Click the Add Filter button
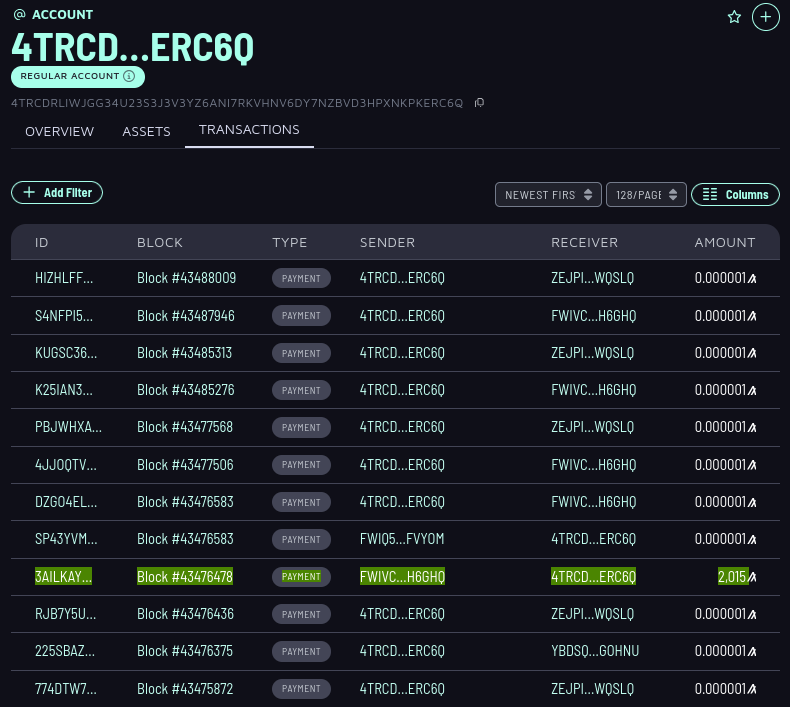 (x=57, y=192)
